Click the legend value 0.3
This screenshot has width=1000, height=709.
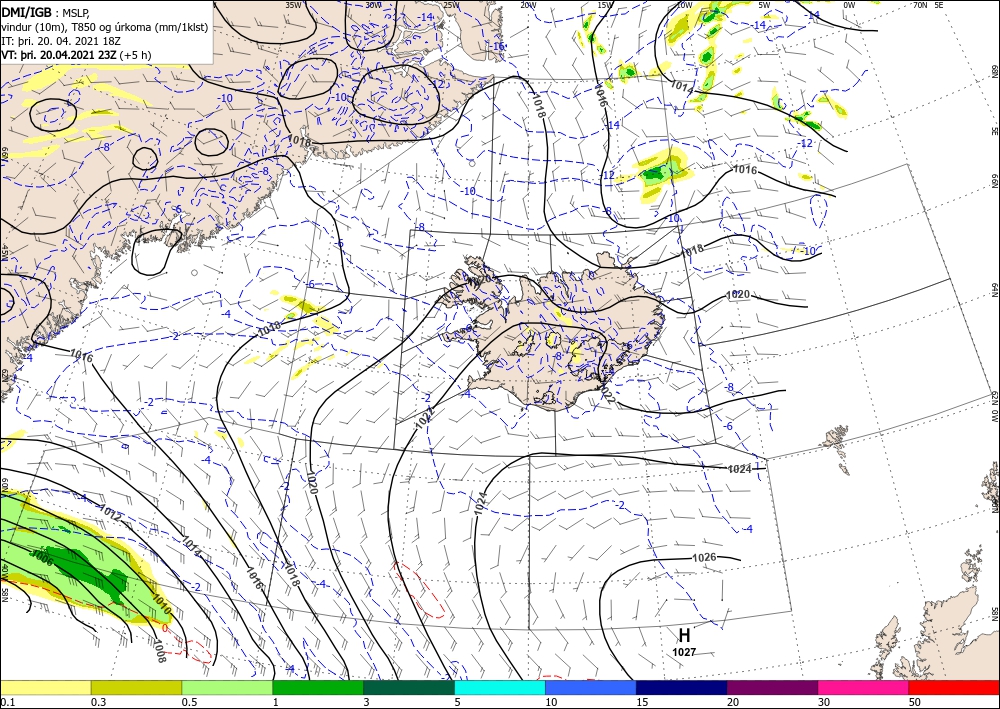click(98, 702)
